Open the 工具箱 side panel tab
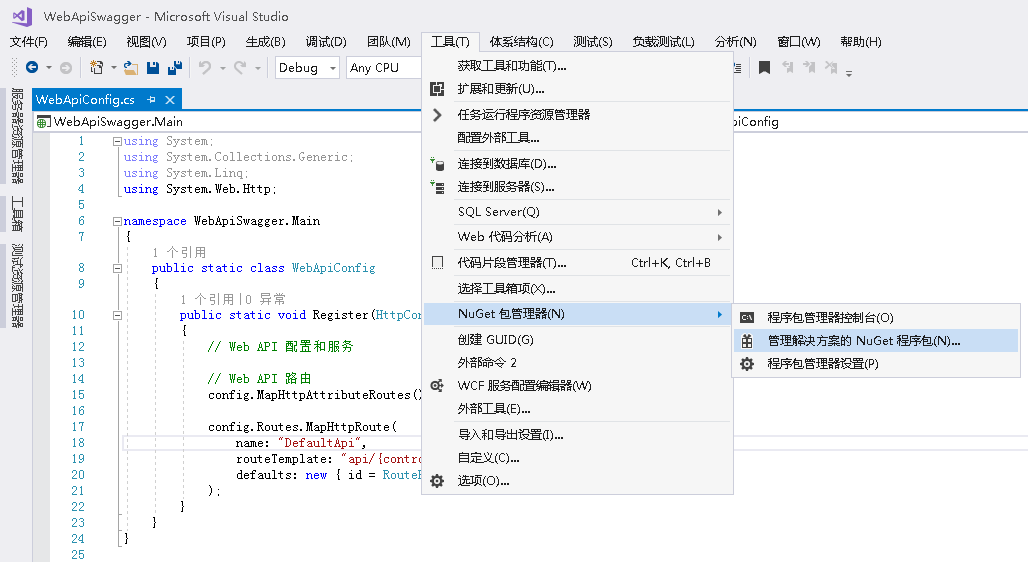The width and height of the screenshot is (1028, 562). pos(18,214)
